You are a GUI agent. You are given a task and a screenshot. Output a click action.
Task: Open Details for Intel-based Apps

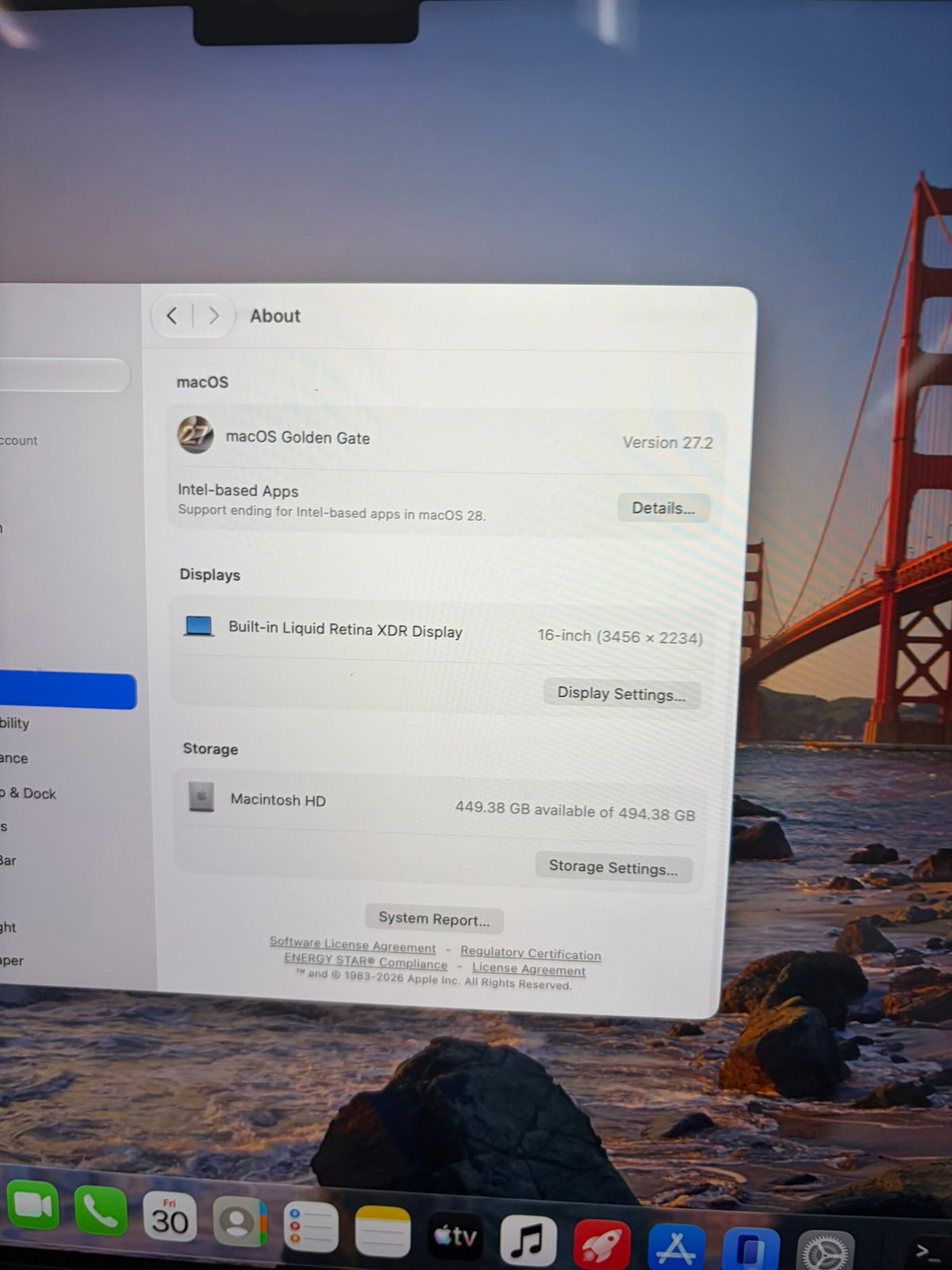[663, 508]
